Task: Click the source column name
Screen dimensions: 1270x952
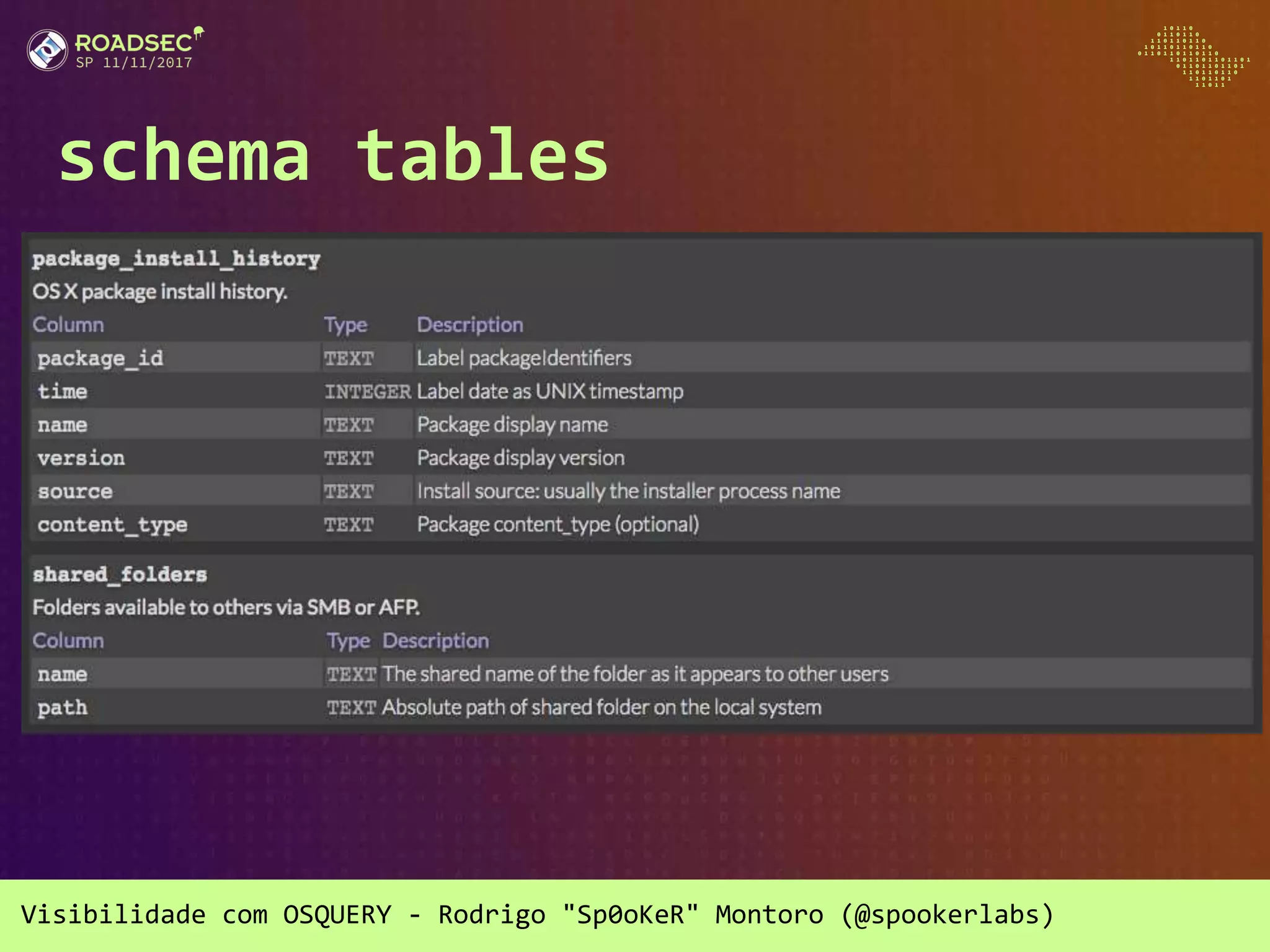Action: (75, 491)
